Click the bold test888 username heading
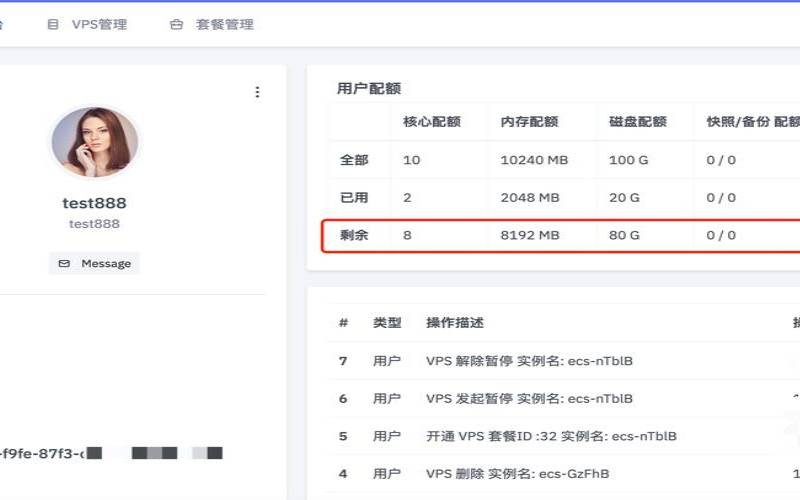The height and width of the screenshot is (500, 800). [x=94, y=203]
